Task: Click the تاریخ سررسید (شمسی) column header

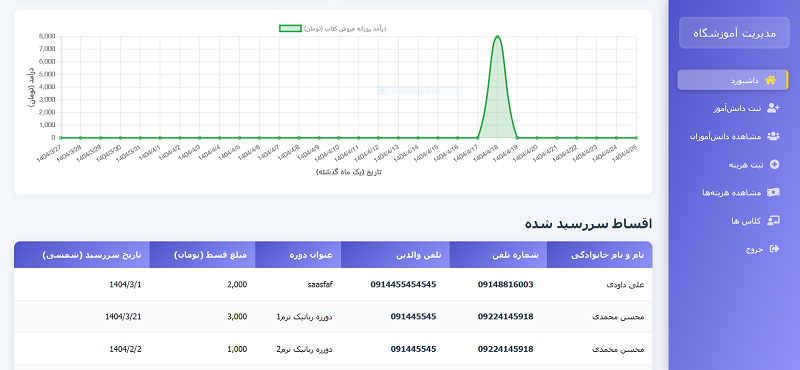Action: tap(82, 255)
